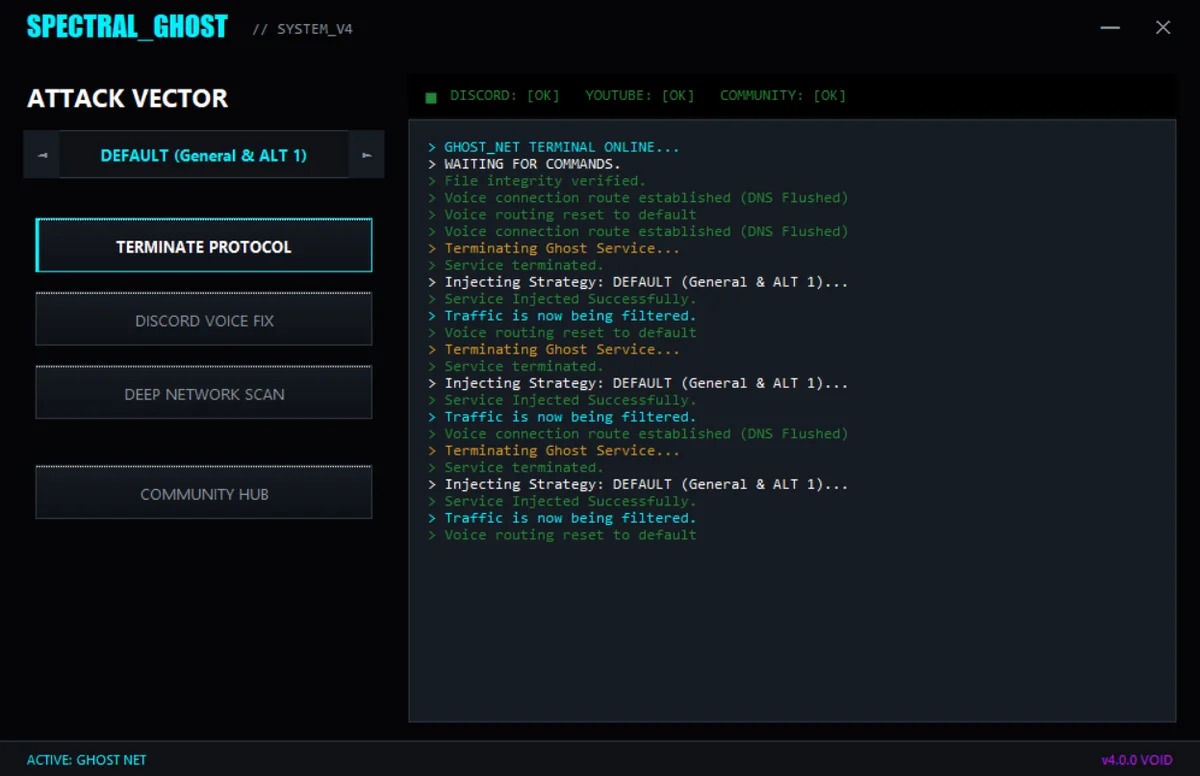Click the ATTACK VECTOR section header
This screenshot has height=776, width=1200.
[x=127, y=98]
